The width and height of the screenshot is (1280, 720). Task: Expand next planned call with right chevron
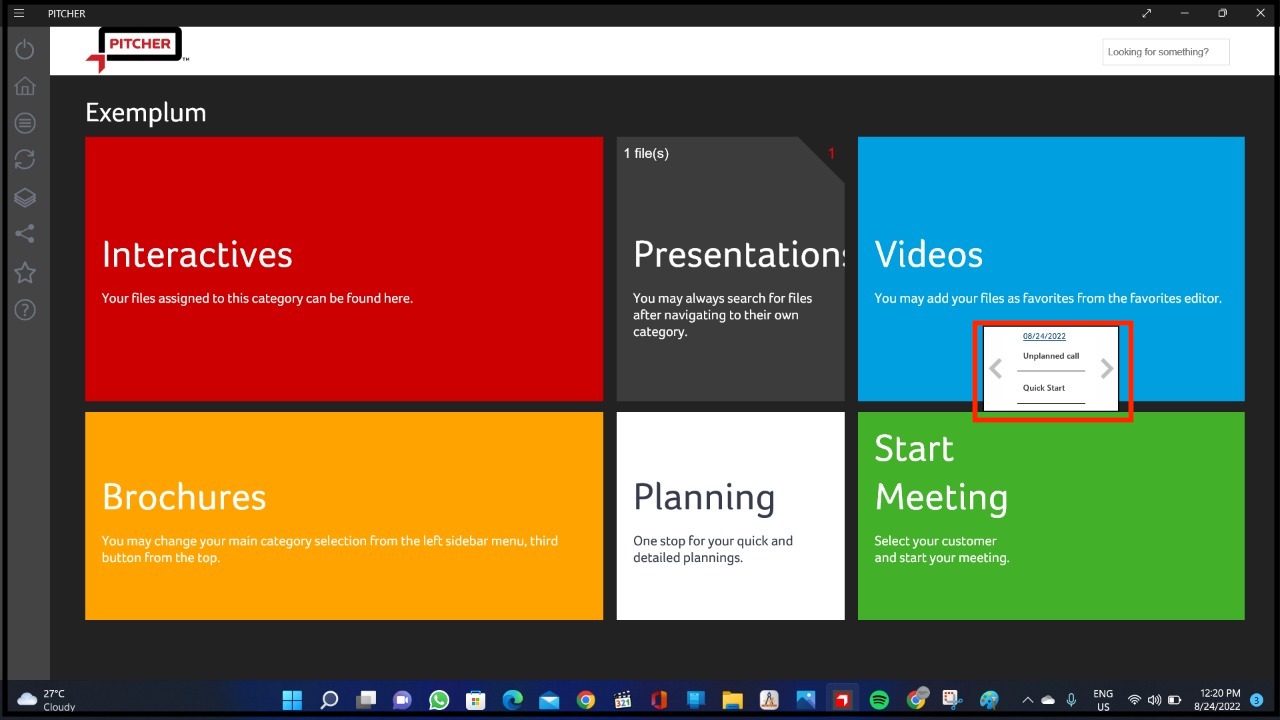coord(1107,368)
